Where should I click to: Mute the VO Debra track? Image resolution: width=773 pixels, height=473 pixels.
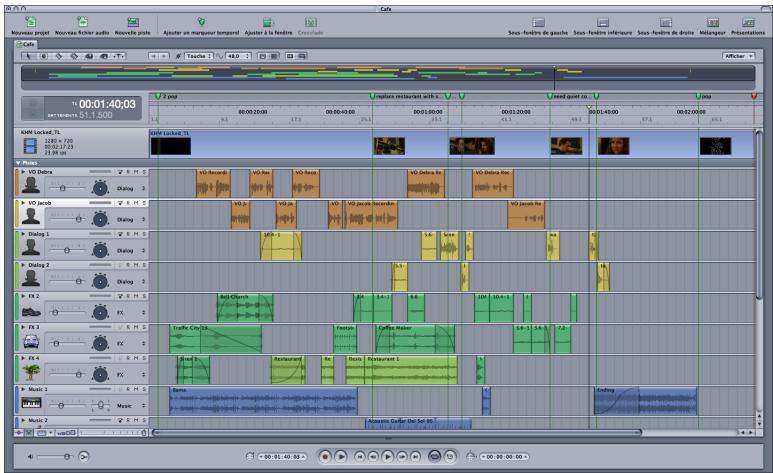click(136, 172)
